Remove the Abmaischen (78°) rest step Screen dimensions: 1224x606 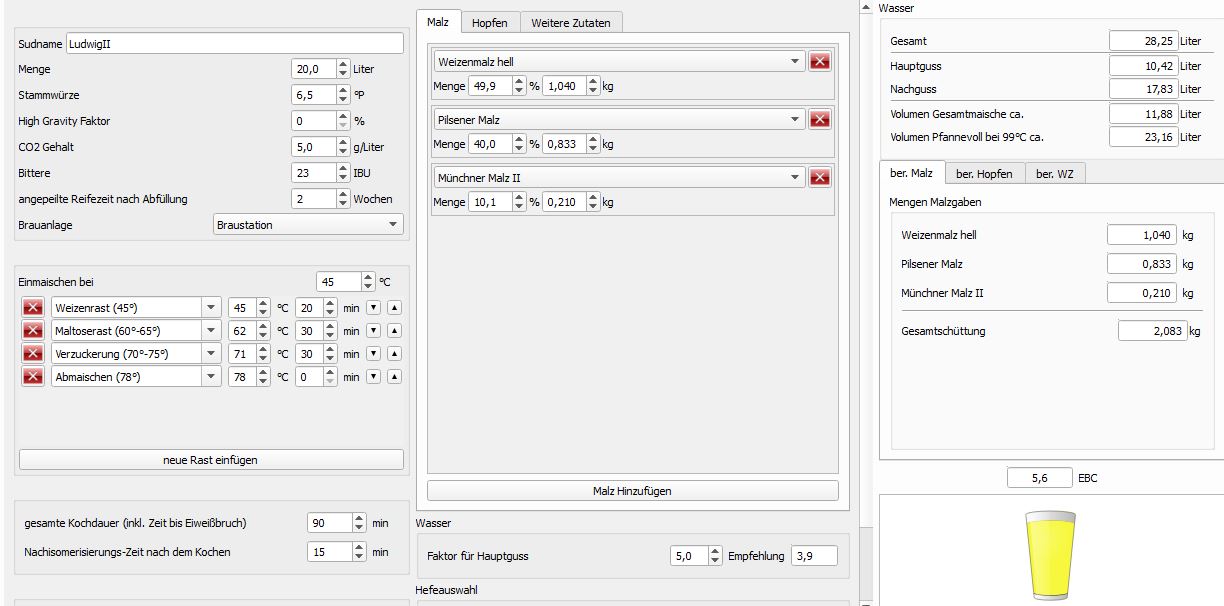pos(33,376)
